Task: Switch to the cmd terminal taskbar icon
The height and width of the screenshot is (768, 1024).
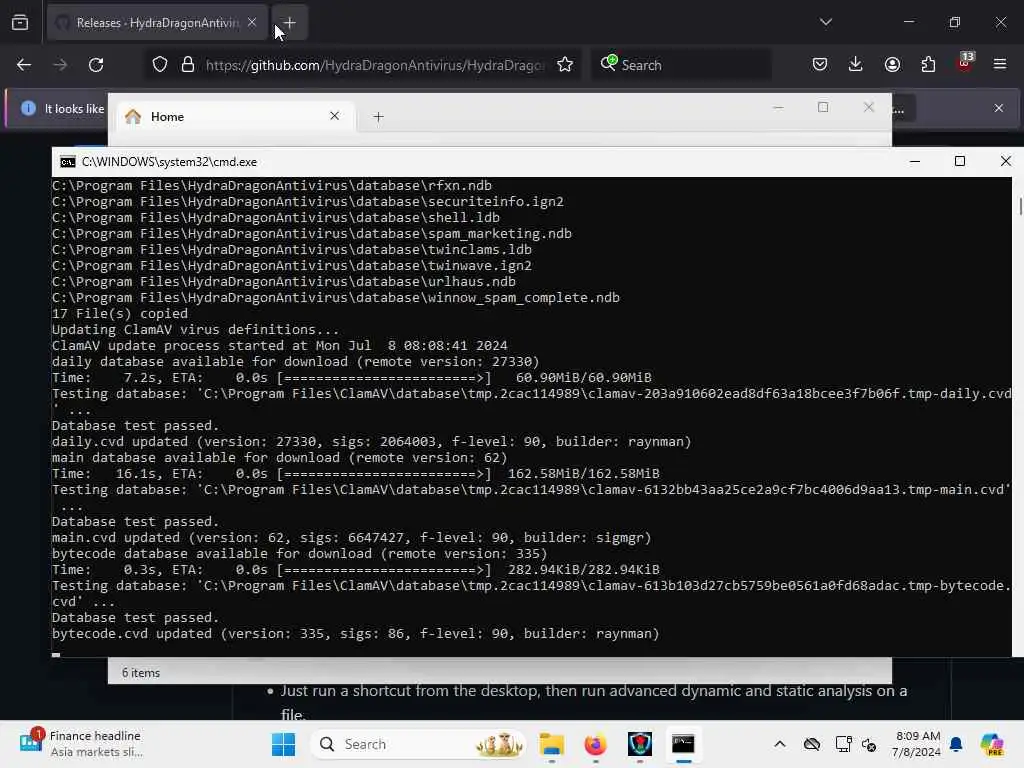Action: point(683,744)
